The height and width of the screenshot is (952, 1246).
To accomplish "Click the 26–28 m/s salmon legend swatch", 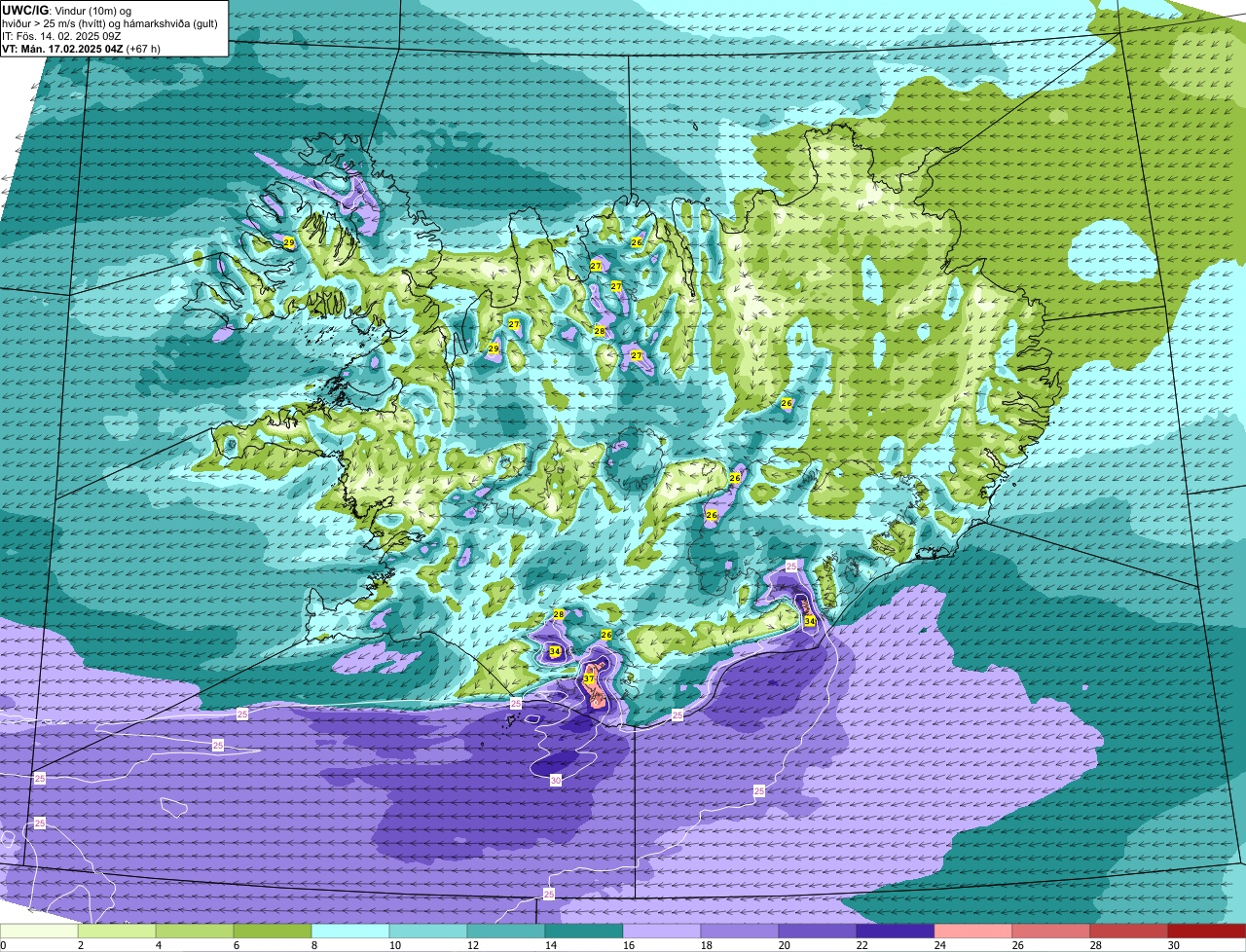I will click(x=1051, y=932).
